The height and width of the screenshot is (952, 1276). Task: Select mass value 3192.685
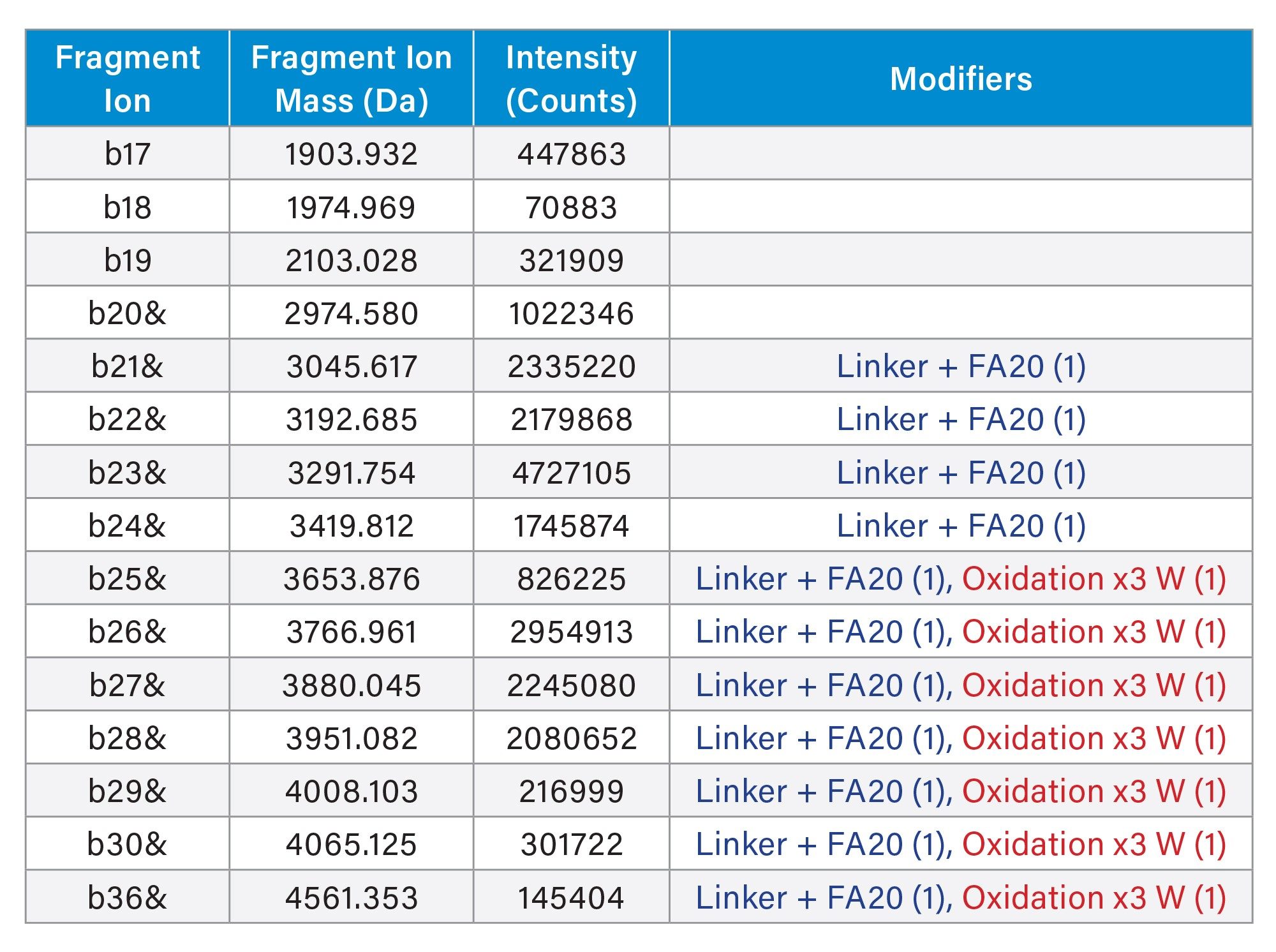(352, 420)
